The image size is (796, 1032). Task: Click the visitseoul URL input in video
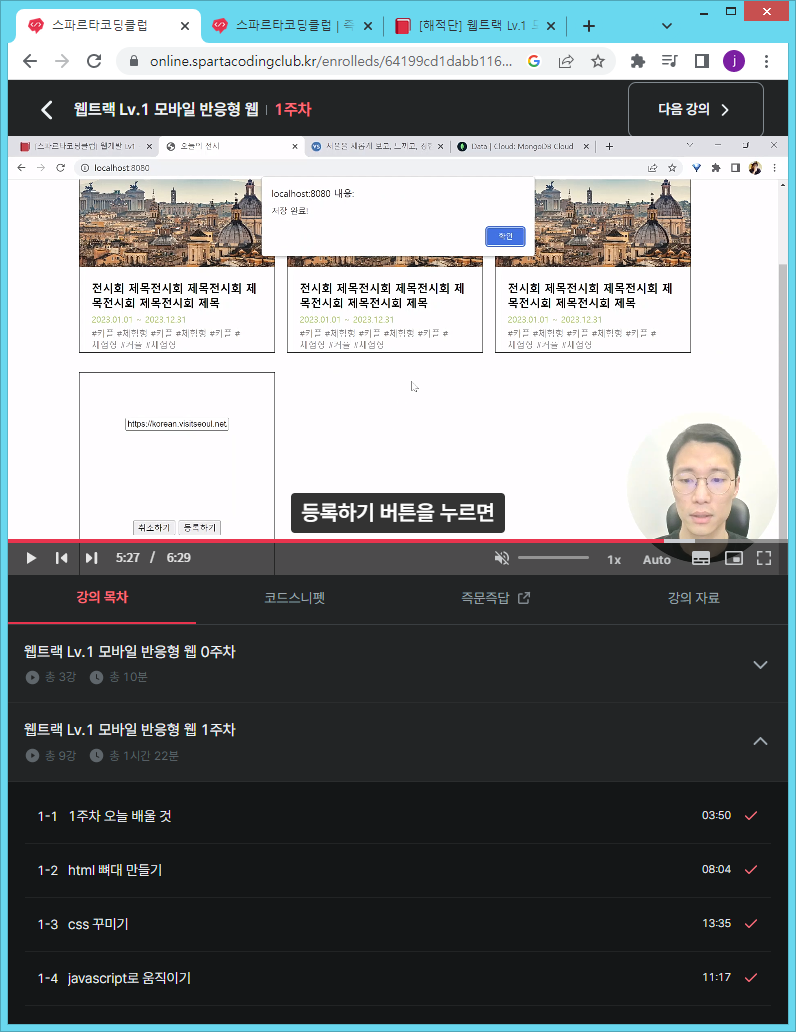pyautogui.click(x=176, y=424)
